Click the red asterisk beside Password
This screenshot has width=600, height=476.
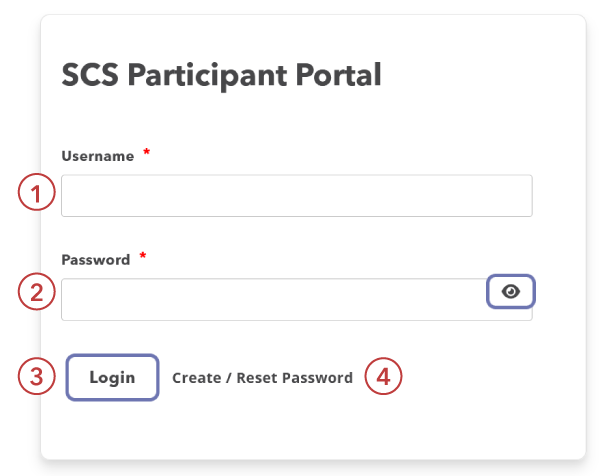143,257
